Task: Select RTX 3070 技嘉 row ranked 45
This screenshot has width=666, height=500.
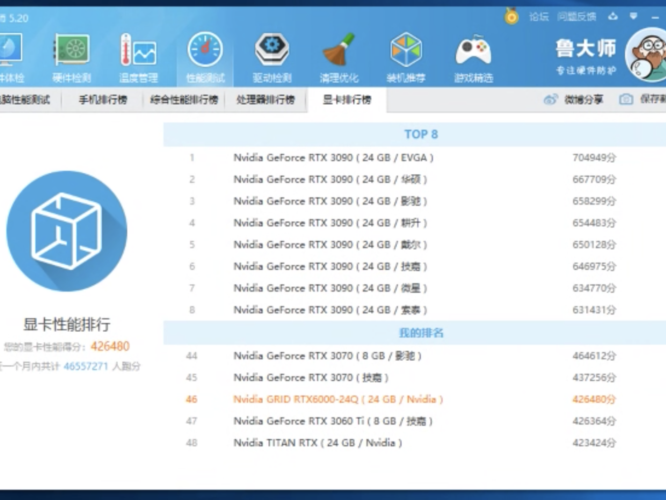Action: click(415, 377)
